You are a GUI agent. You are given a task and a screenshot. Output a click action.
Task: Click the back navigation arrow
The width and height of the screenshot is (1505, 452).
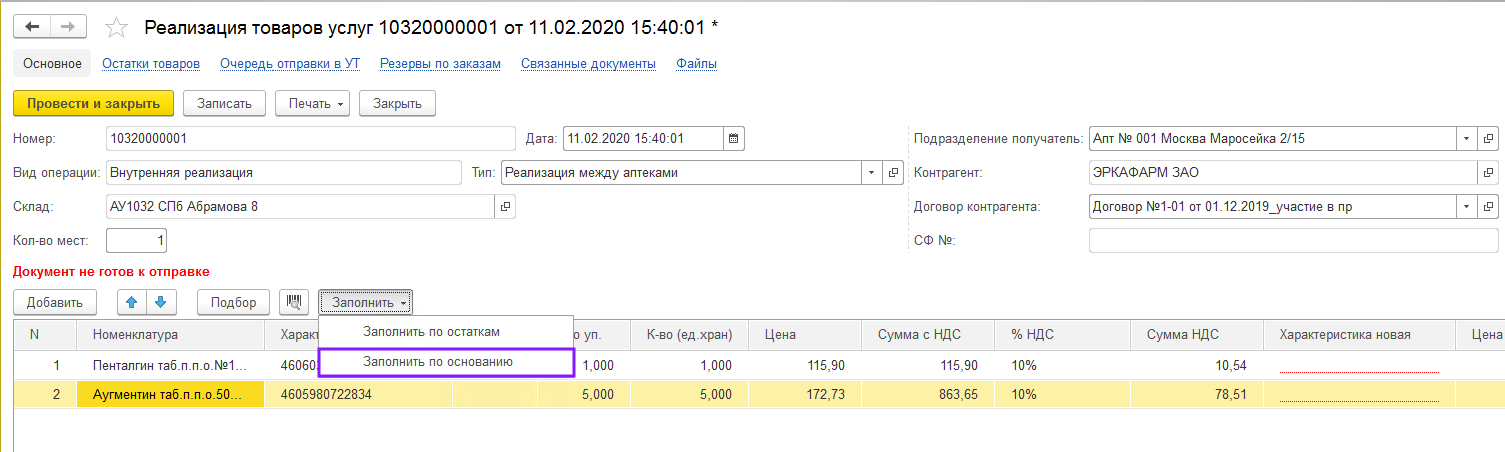click(31, 27)
